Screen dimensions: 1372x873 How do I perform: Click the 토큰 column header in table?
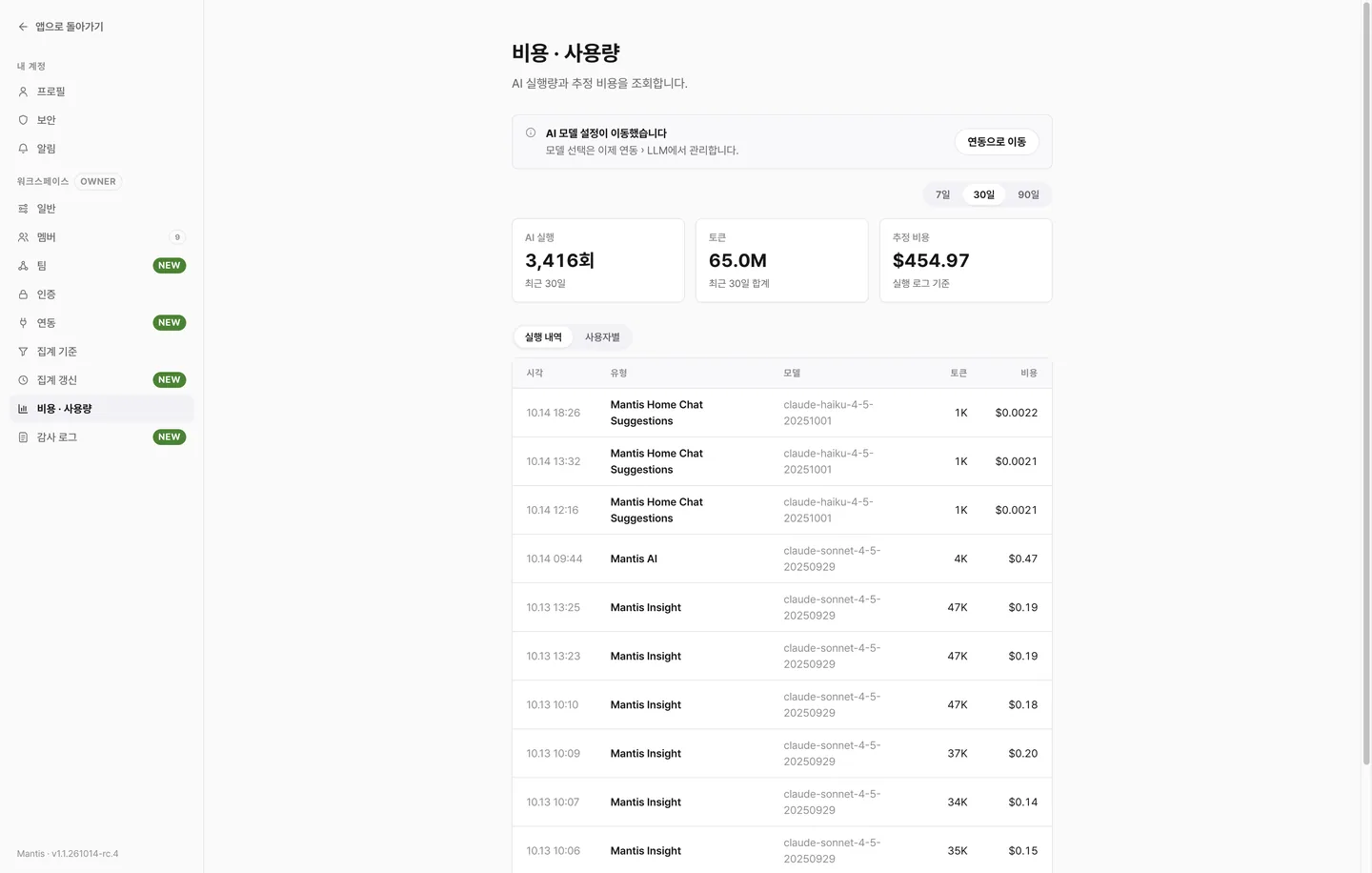tap(958, 374)
